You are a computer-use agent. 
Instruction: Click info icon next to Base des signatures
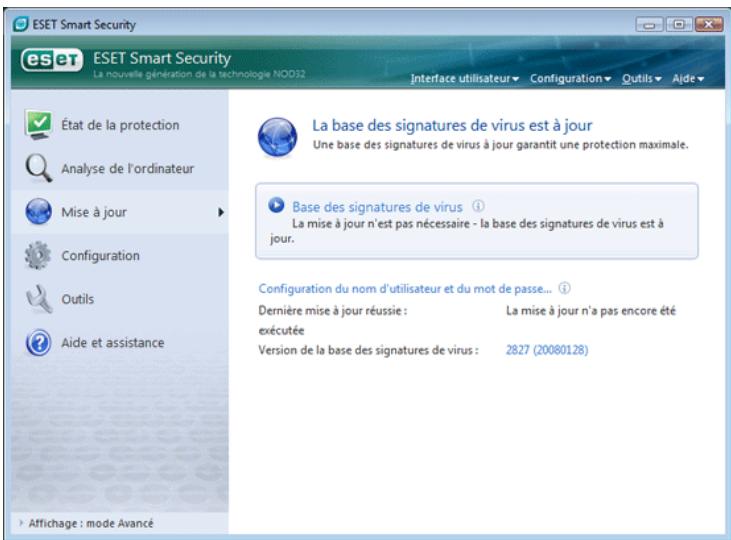pos(478,206)
